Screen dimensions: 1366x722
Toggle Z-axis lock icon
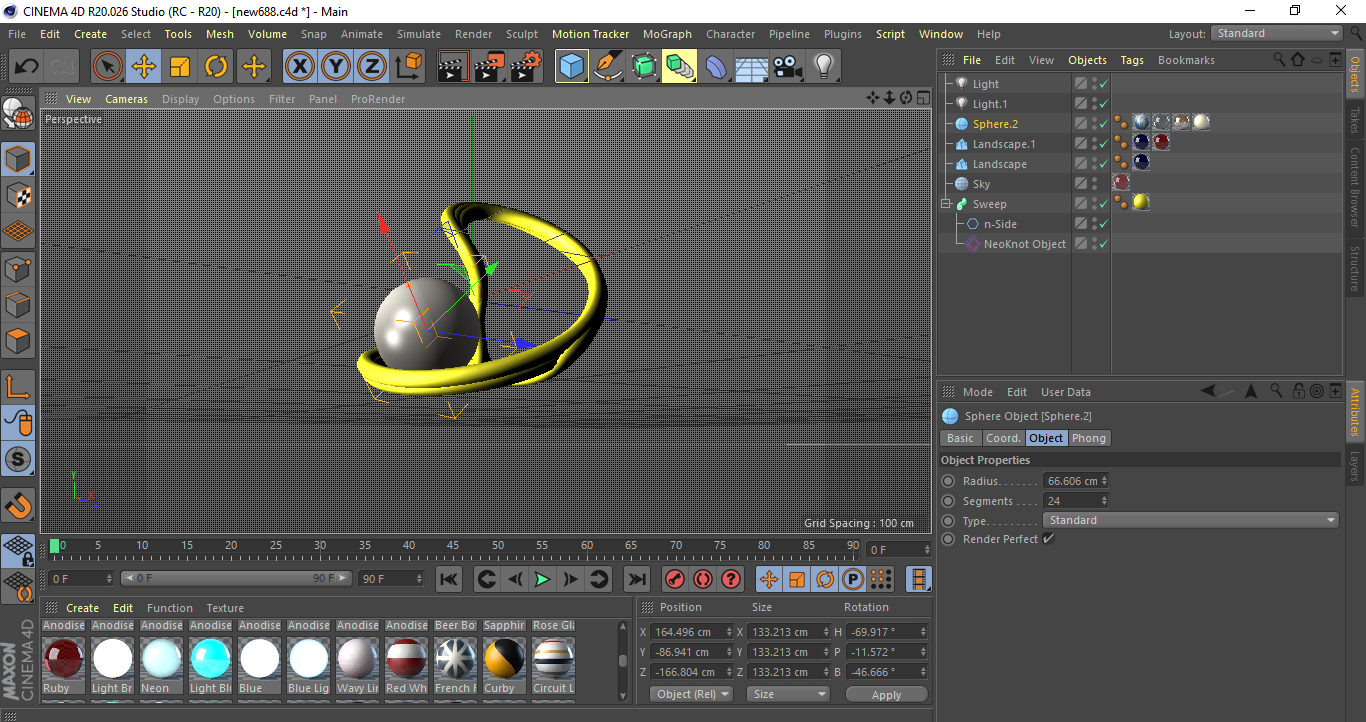click(371, 67)
